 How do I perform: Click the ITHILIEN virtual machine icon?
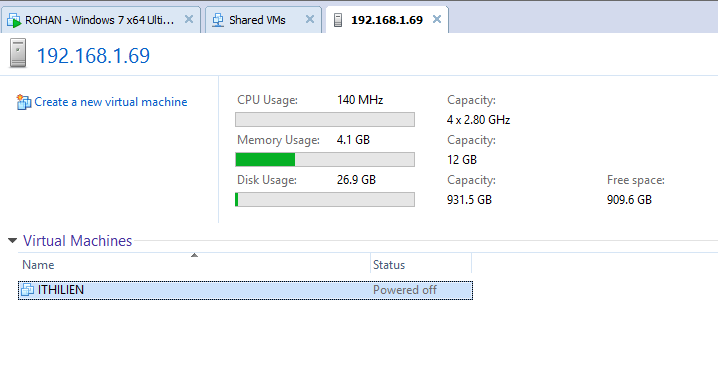pyautogui.click(x=27, y=290)
